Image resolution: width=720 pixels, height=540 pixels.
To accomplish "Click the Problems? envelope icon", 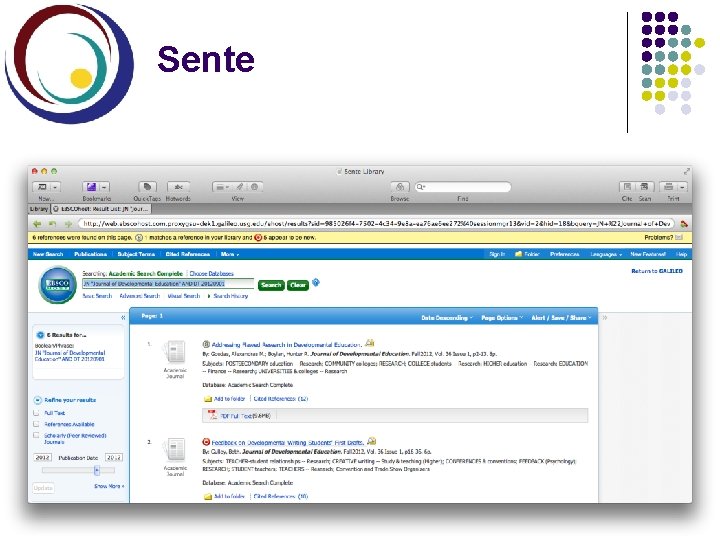I will pos(679,237).
